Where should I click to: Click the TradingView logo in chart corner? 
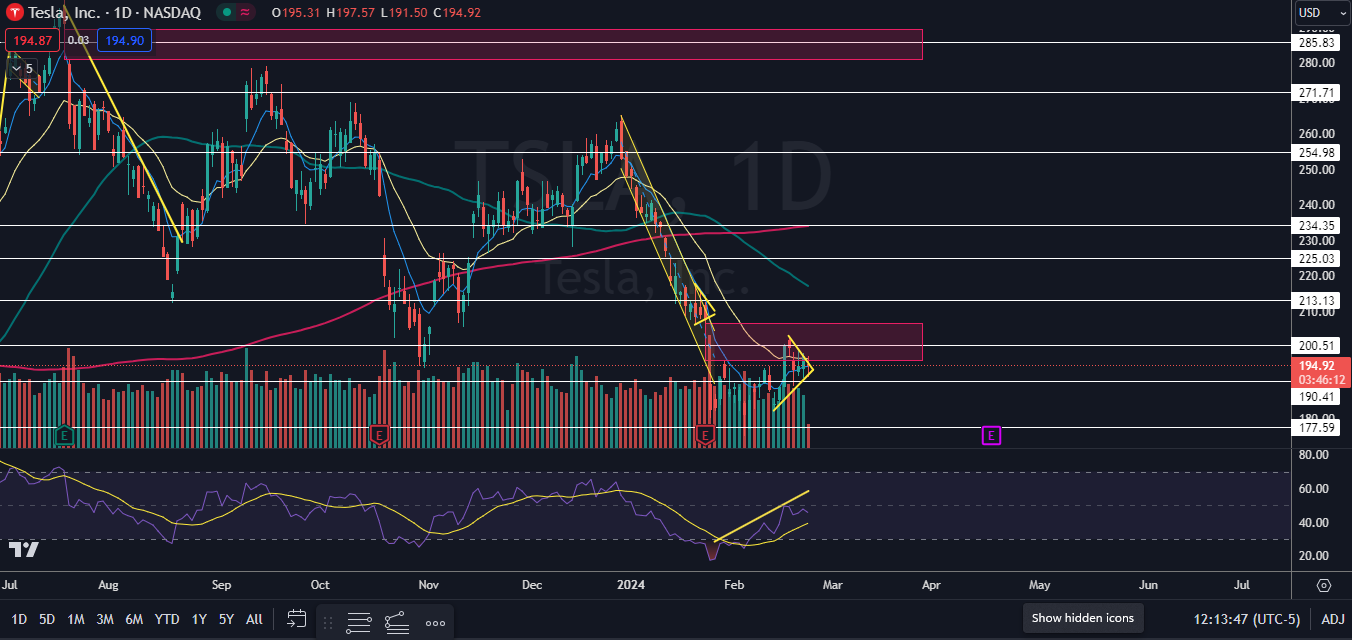(23, 549)
